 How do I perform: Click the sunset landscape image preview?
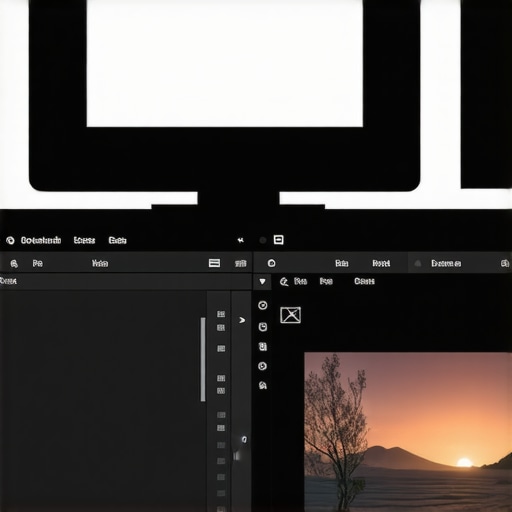tap(408, 432)
